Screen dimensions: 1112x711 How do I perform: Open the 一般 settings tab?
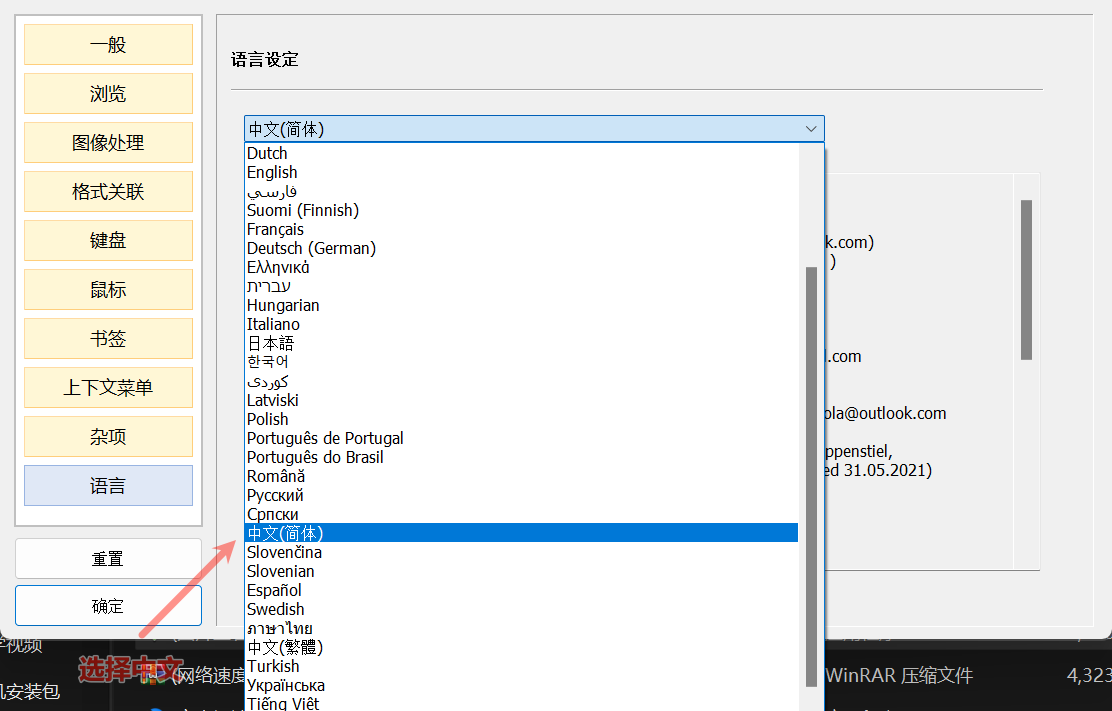[x=108, y=45]
